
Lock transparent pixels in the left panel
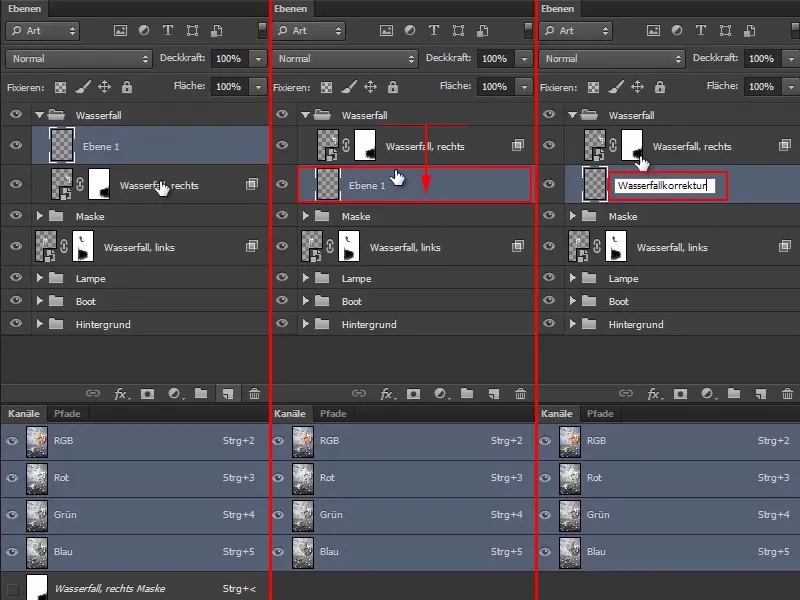60,87
